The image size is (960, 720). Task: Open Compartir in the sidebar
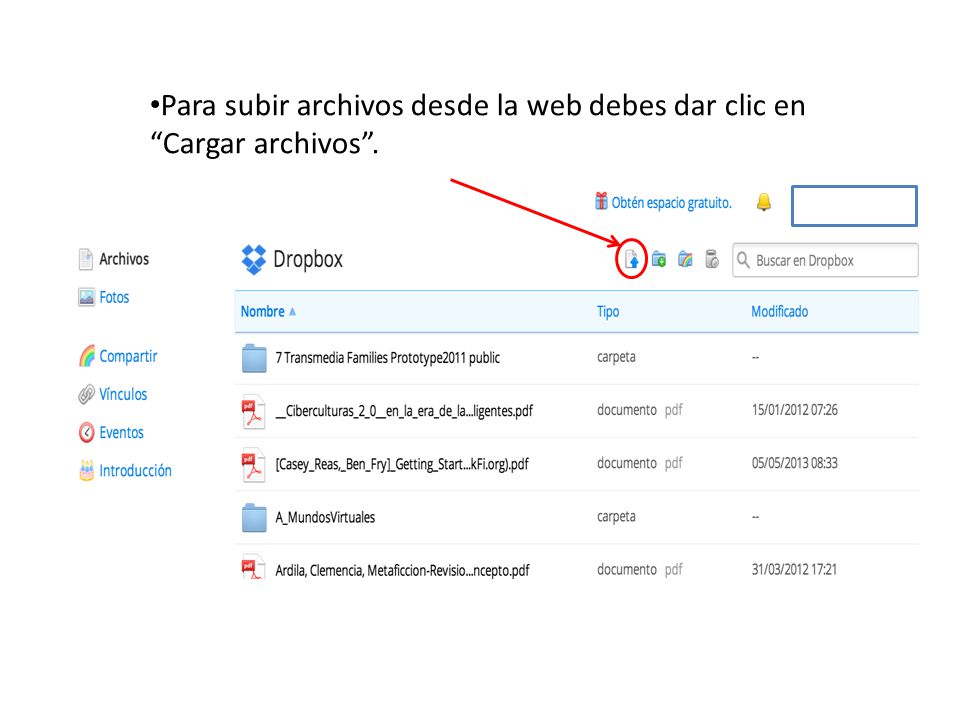click(128, 356)
